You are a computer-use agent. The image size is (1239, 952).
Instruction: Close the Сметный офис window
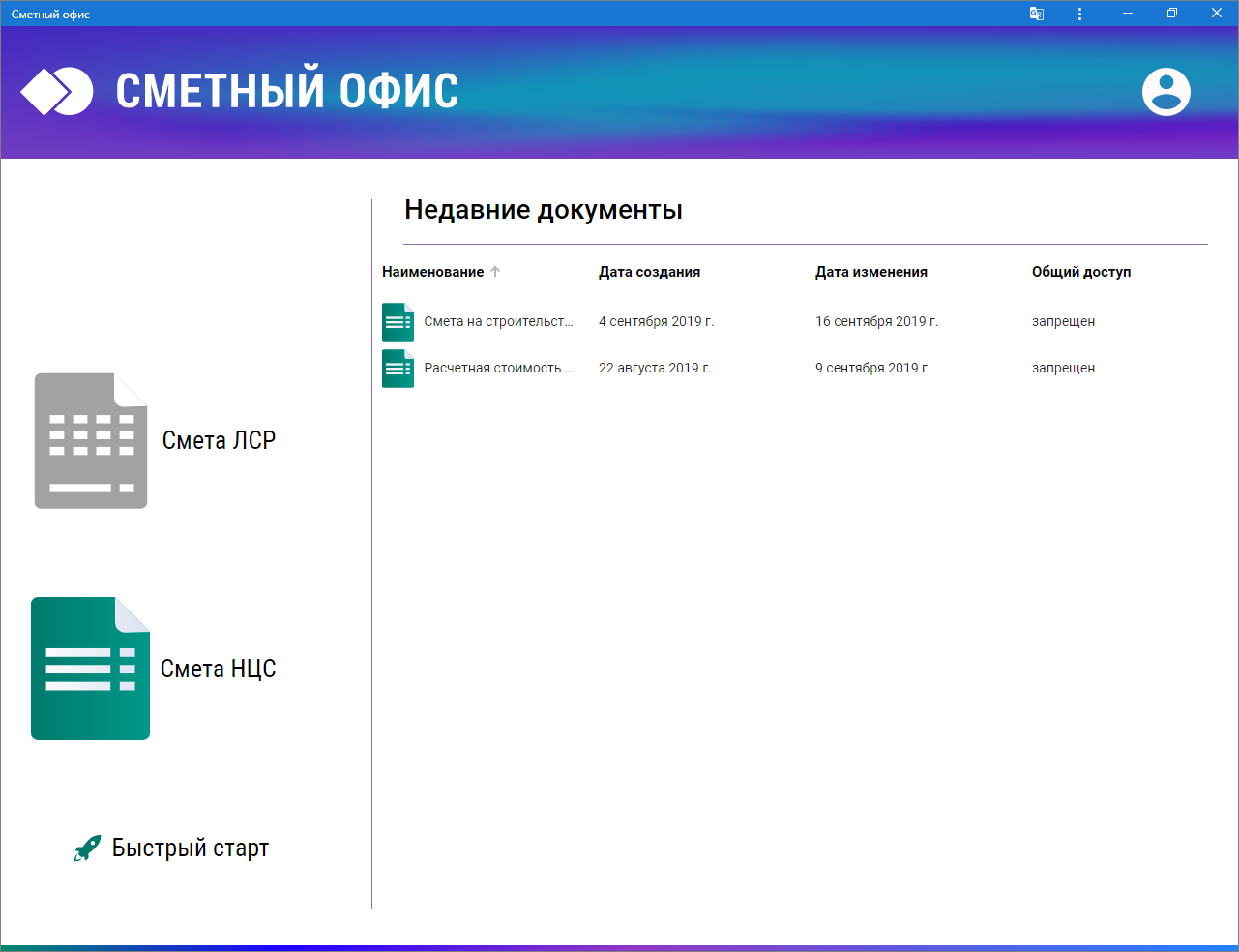click(1217, 14)
